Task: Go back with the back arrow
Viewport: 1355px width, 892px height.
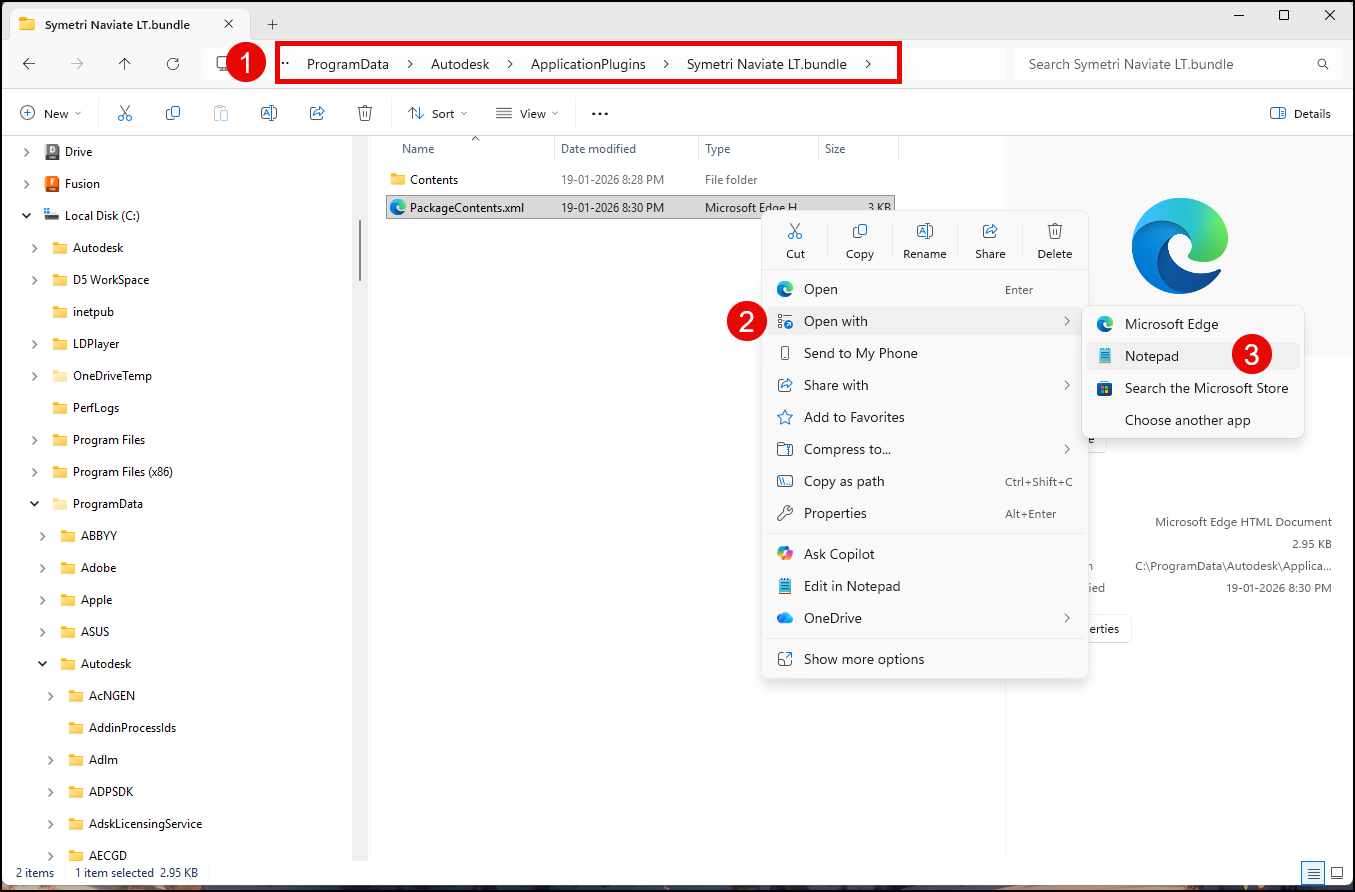Action: (x=29, y=64)
